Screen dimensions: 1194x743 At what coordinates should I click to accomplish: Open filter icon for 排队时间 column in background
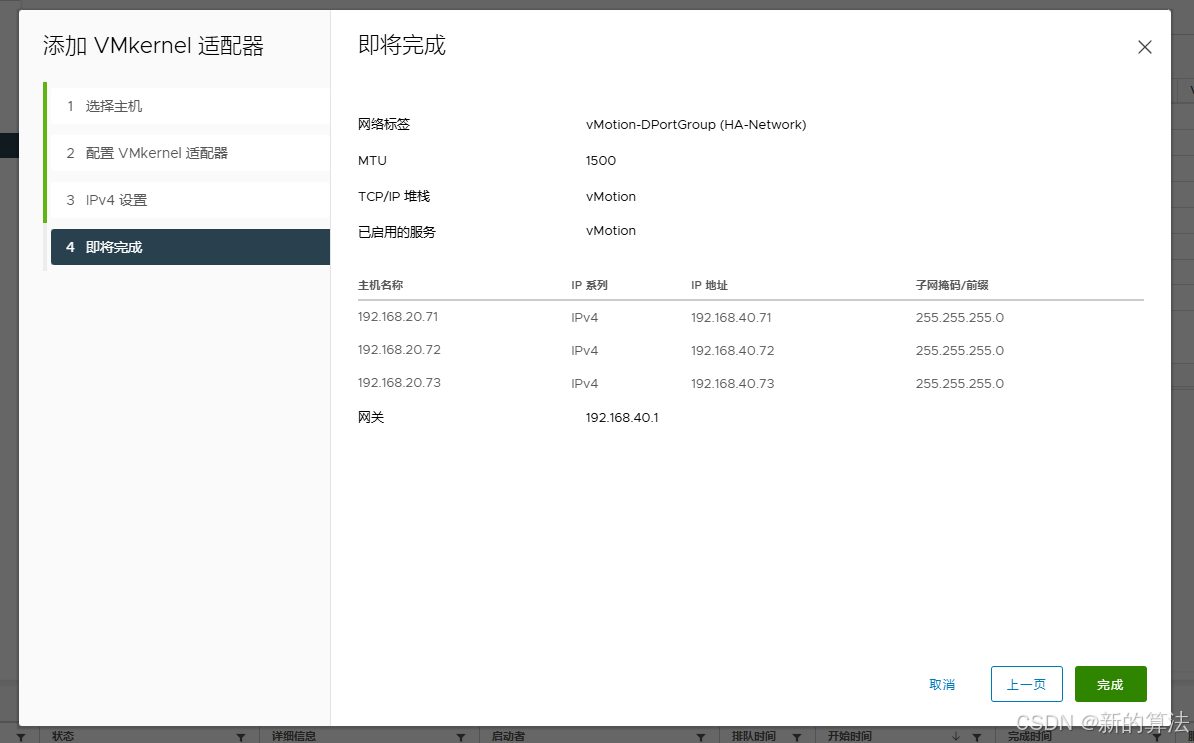[797, 737]
